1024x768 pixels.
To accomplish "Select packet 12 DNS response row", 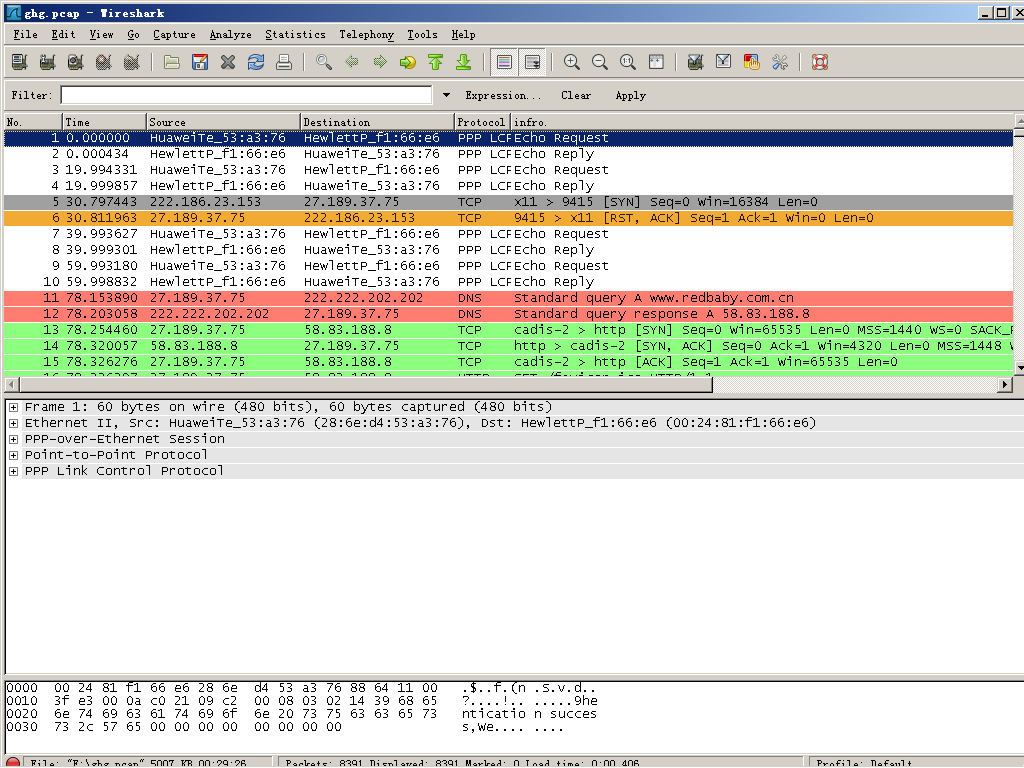I will (509, 314).
